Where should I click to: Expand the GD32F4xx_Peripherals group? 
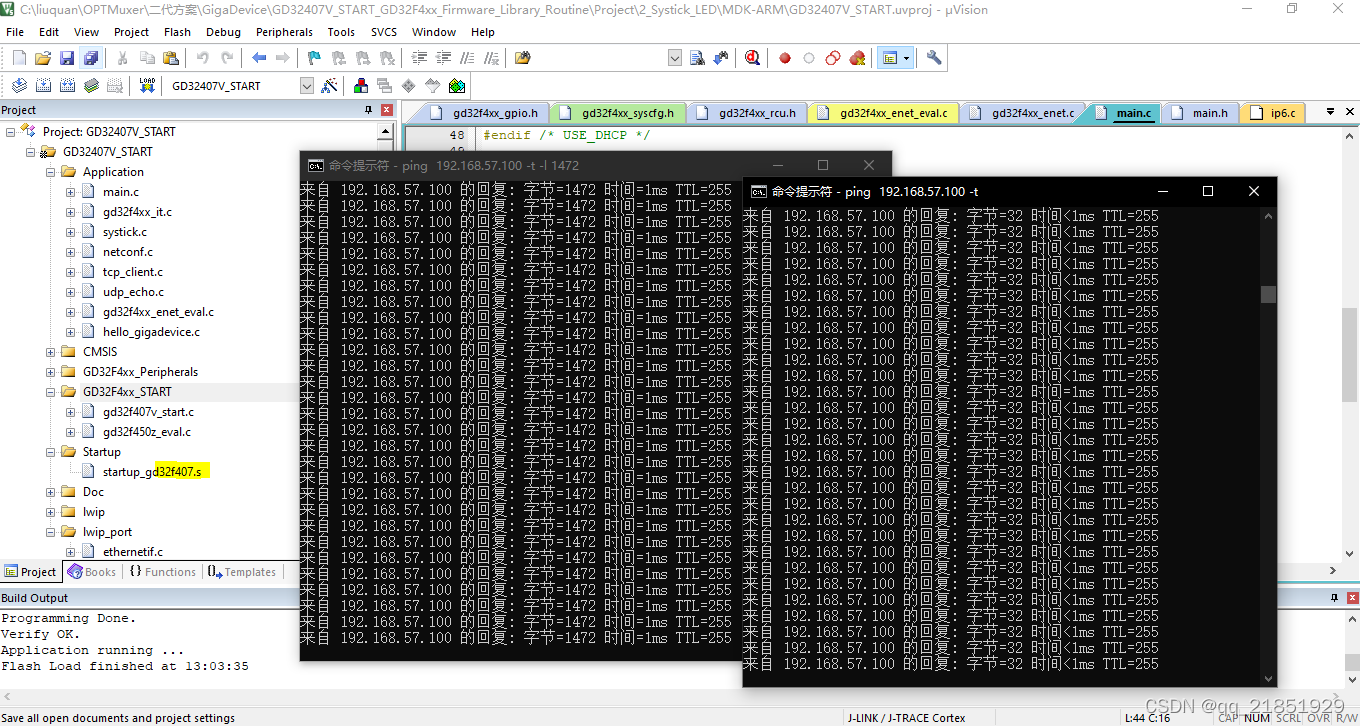51,372
